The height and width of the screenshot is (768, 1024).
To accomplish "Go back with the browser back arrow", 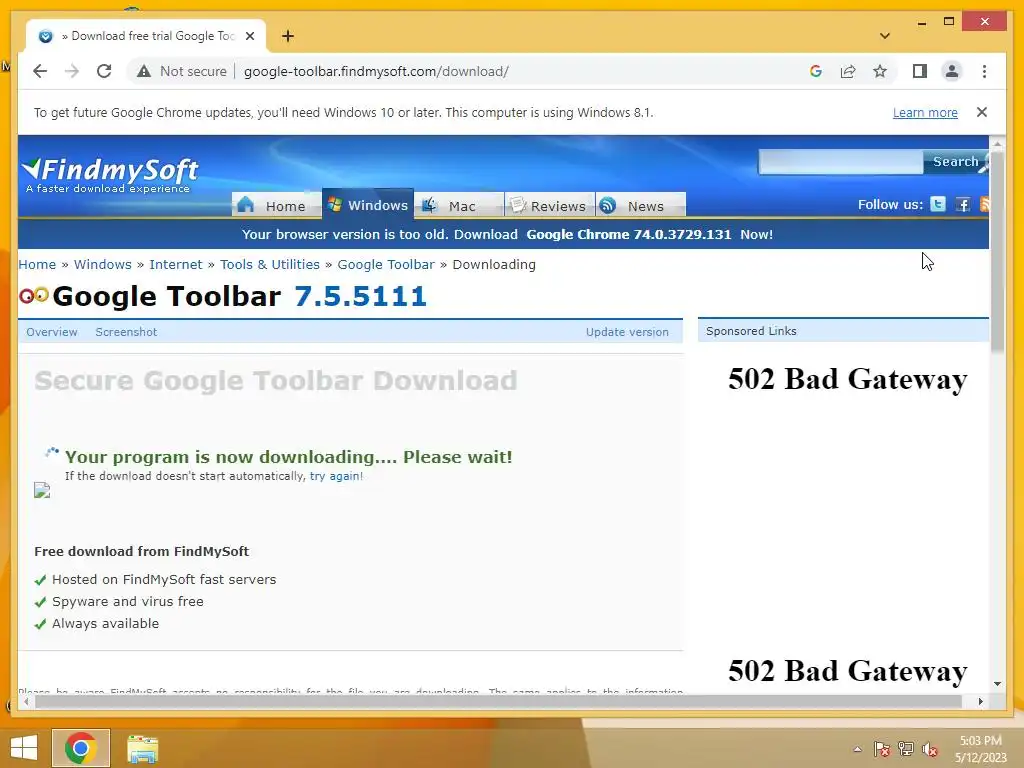I will (40, 71).
